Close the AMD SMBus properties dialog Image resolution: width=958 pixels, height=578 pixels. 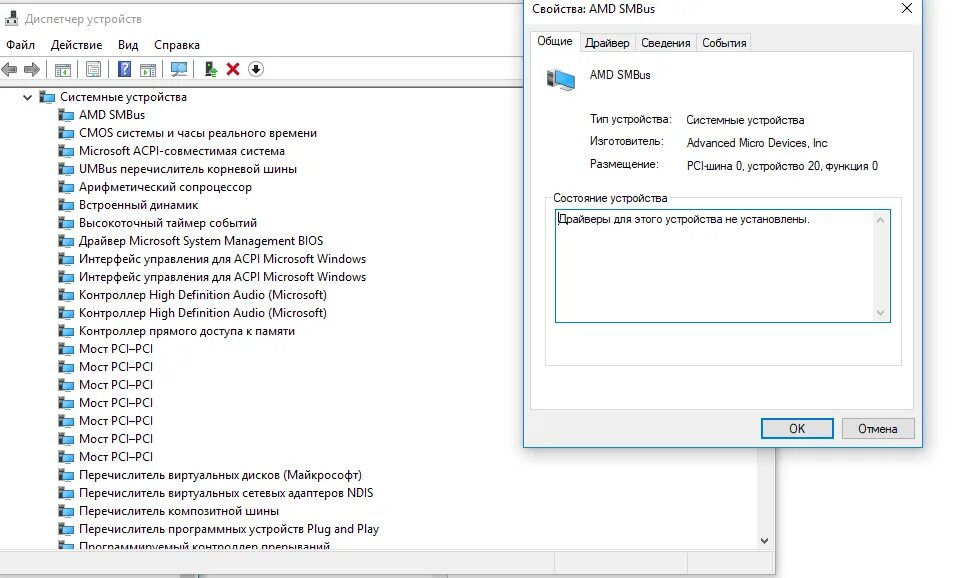[907, 9]
